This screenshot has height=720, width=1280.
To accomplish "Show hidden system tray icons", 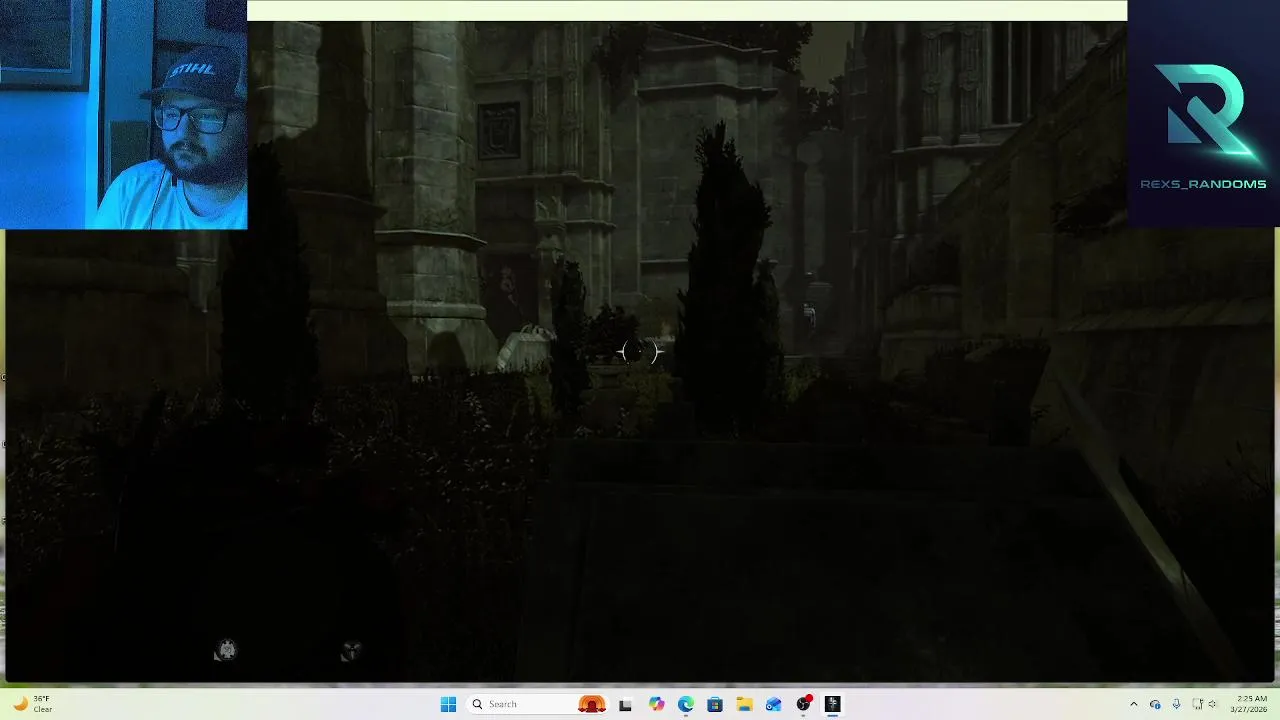I will 1133,704.
